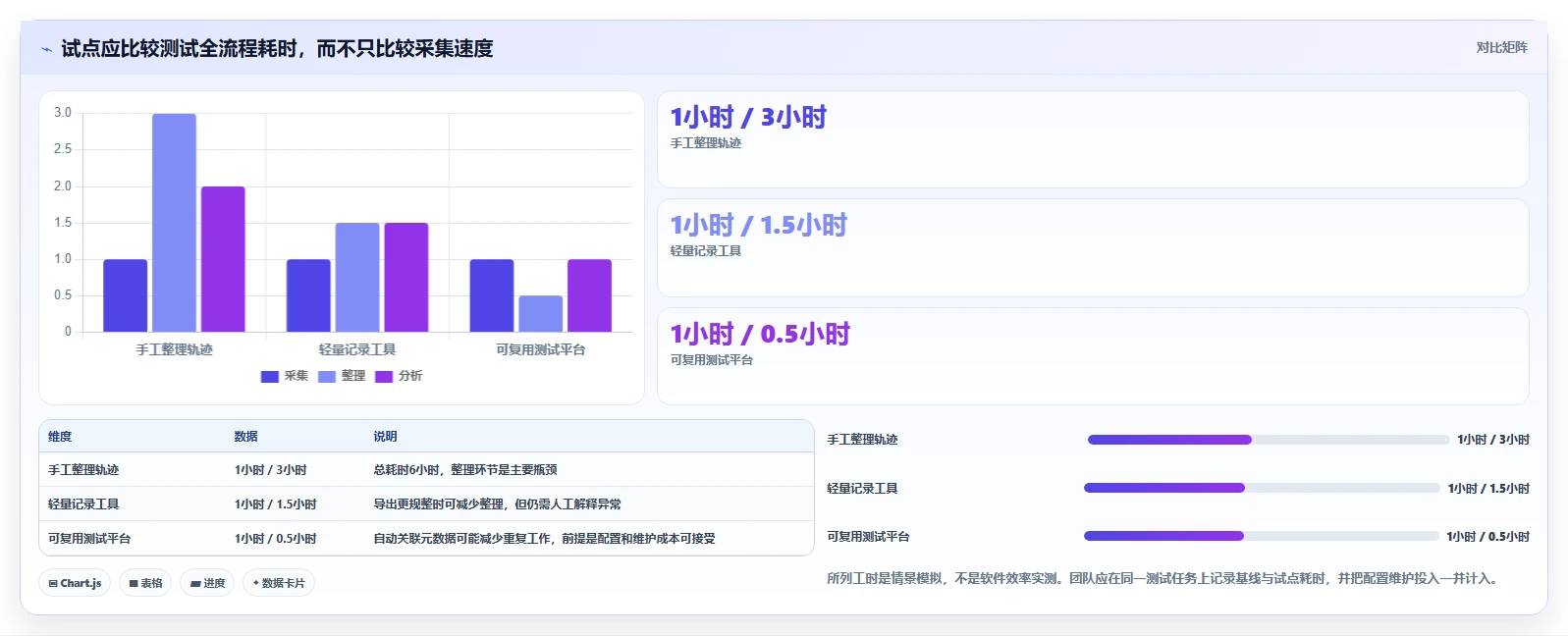Screen dimensions: 1568x636
Task: Click the 采集 bar for 可复用测试平台
Action: tap(492, 295)
